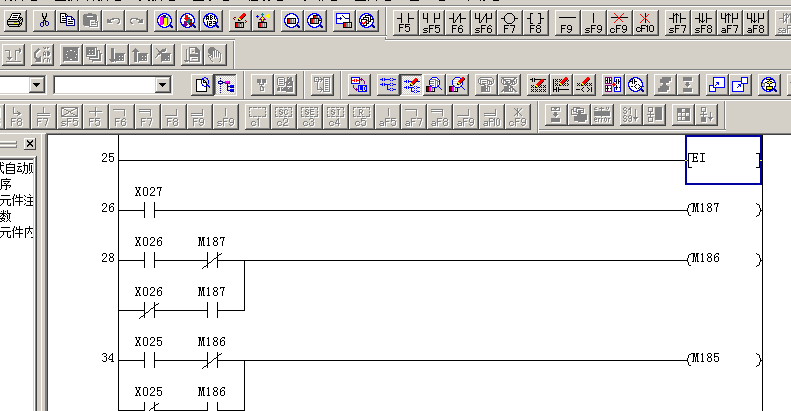Click the Copy toolbar icon
This screenshot has height=411, width=791.
pyautogui.click(x=67, y=20)
